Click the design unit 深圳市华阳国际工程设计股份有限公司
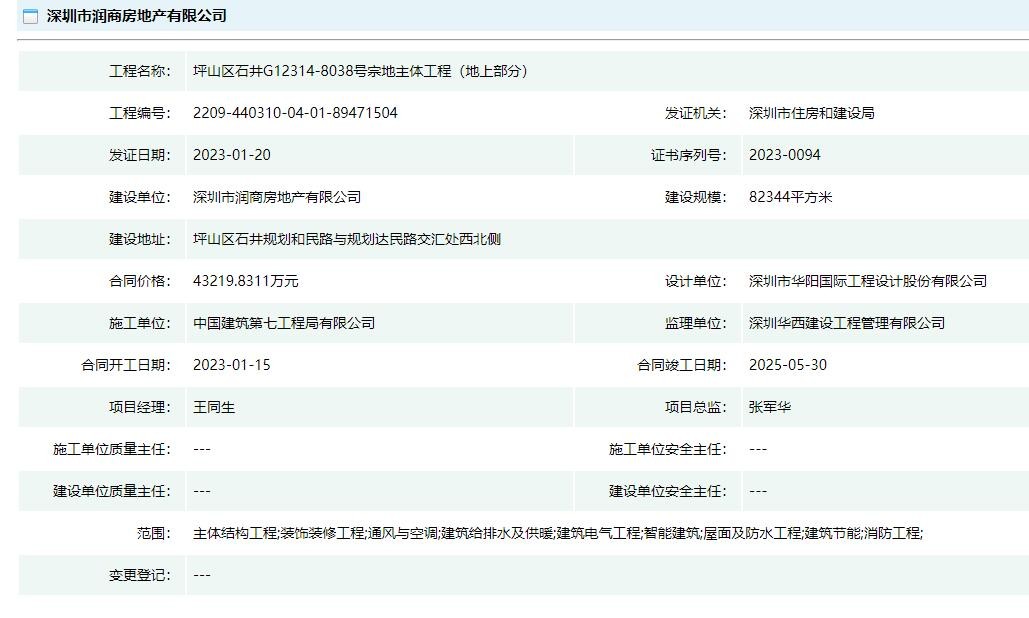 point(867,281)
